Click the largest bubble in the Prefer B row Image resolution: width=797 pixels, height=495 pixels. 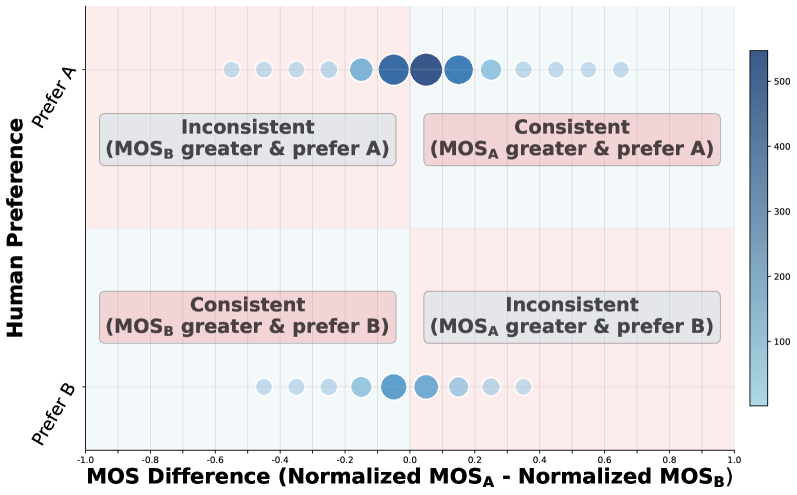tap(394, 387)
